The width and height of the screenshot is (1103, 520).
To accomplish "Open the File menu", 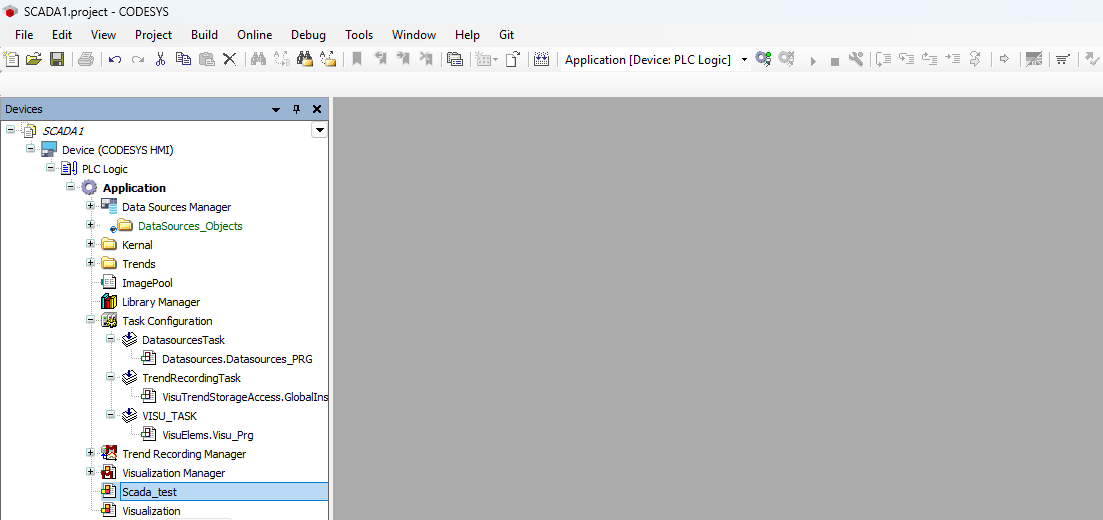I will (24, 34).
